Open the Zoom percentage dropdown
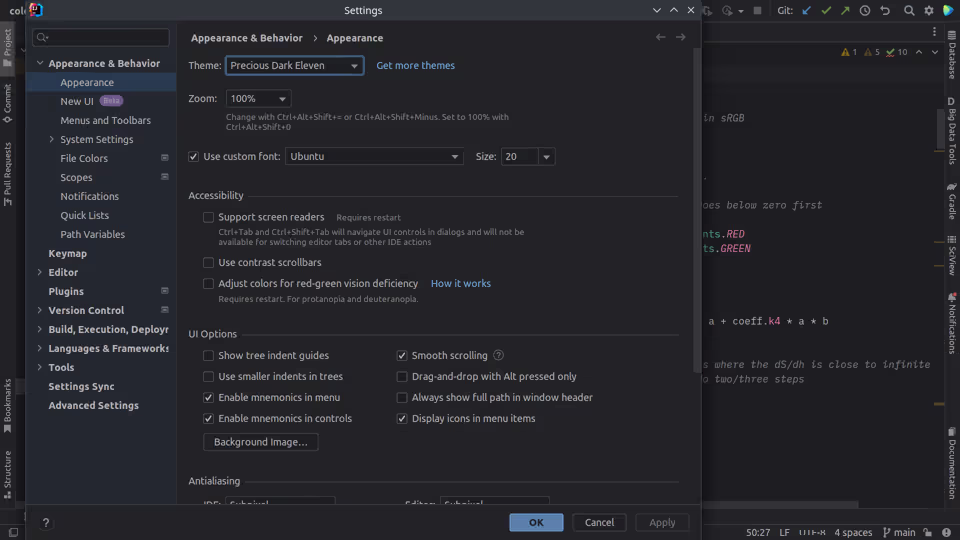The image size is (960, 540). point(258,99)
